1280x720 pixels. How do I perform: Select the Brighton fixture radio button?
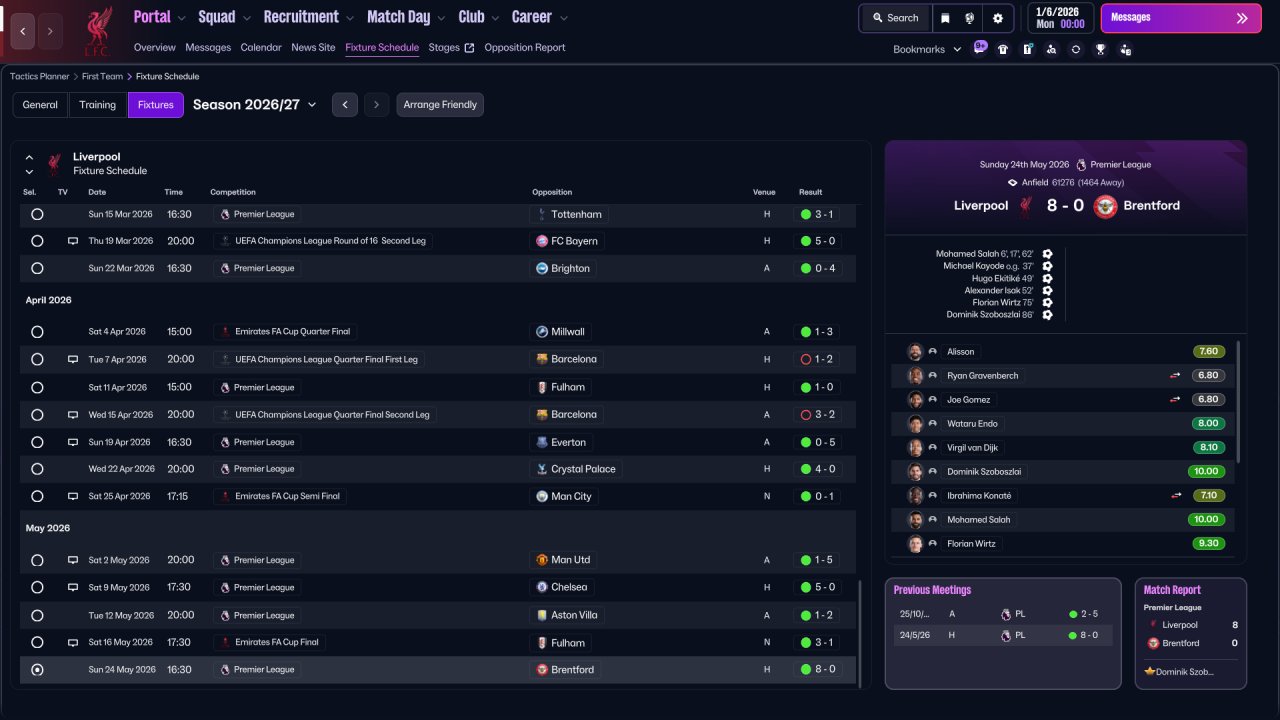coord(37,268)
